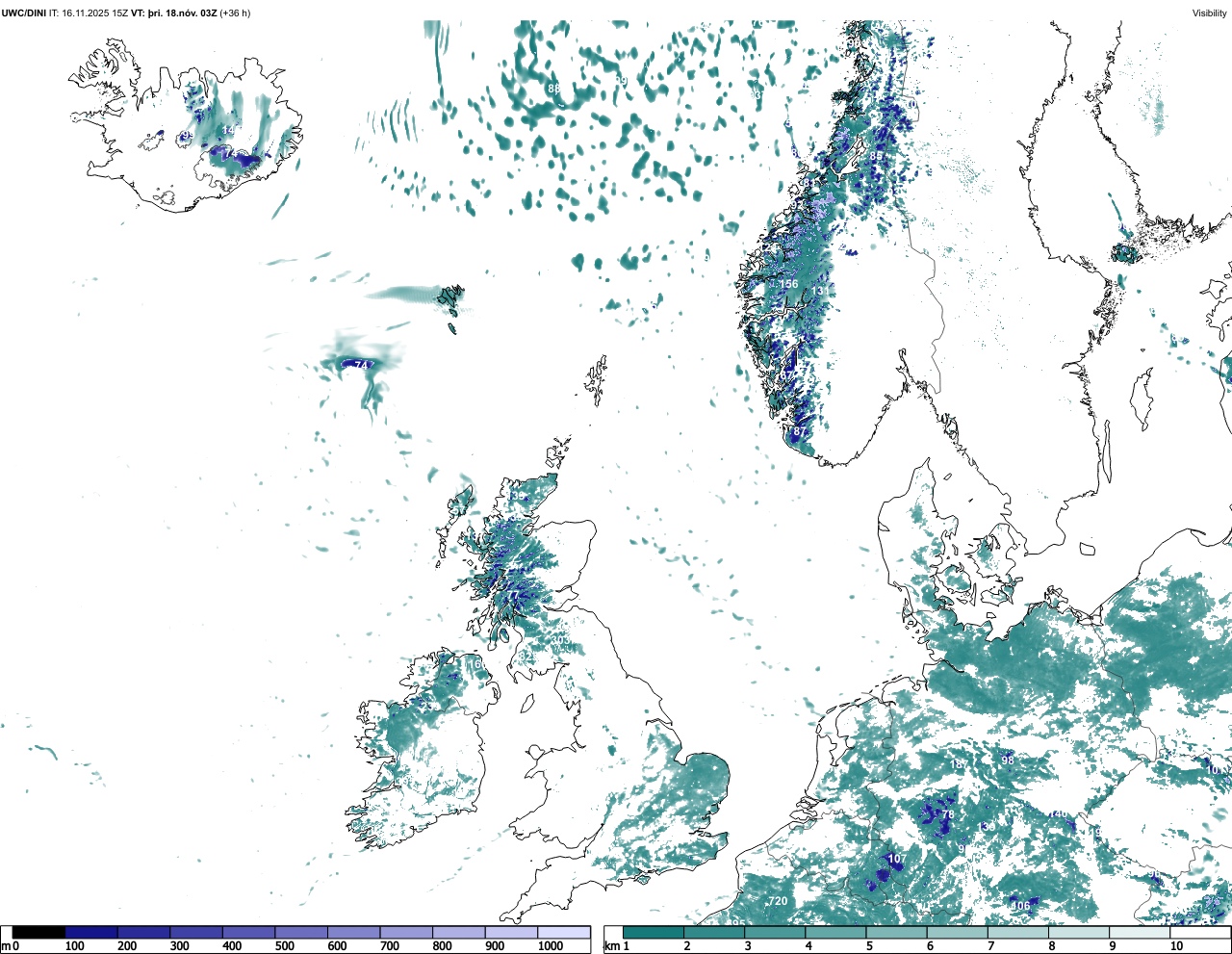Click the palest swatch between km 9 and 10
This screenshot has height=954, width=1232.
pos(1140,932)
